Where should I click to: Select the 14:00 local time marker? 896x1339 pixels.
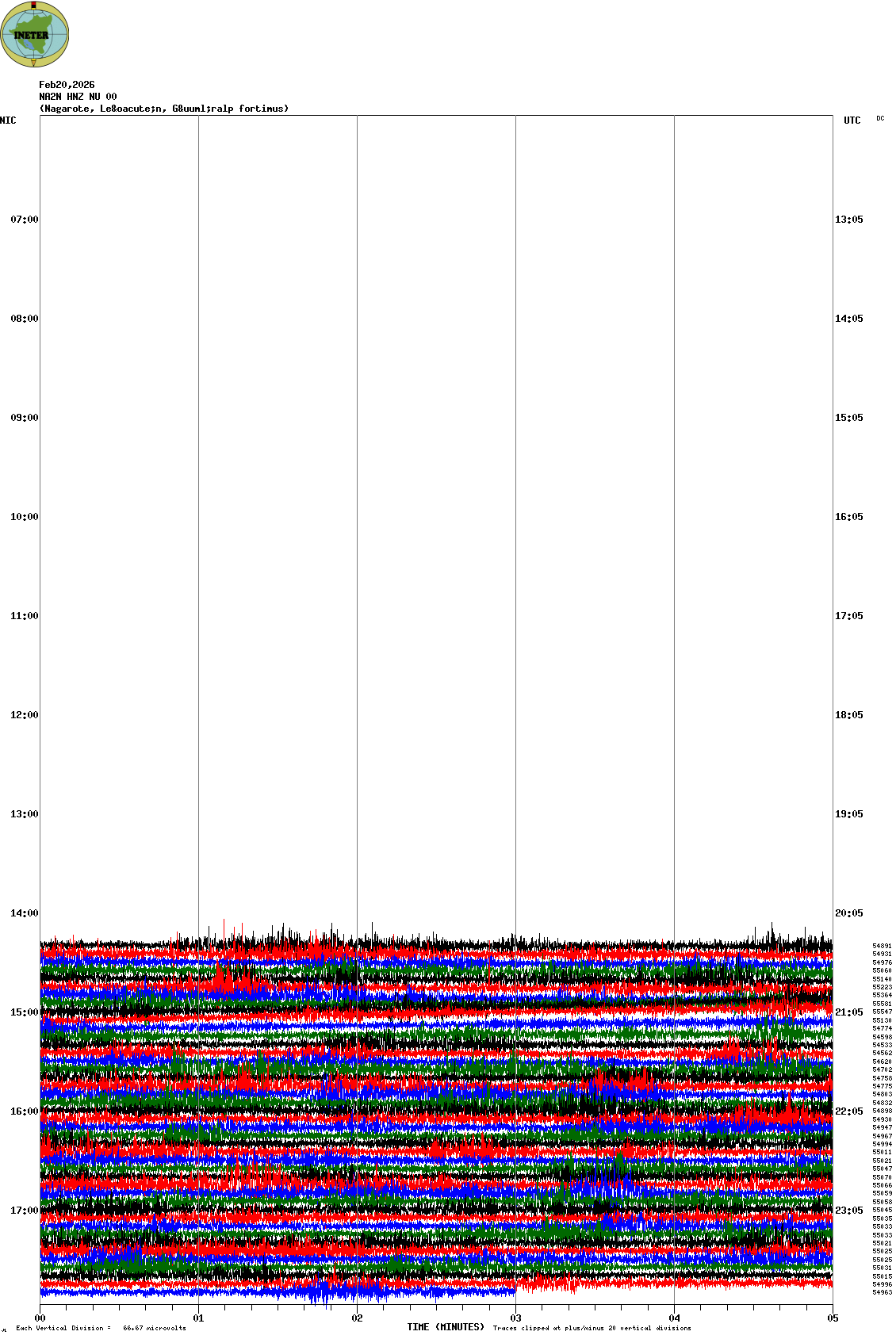coord(24,913)
